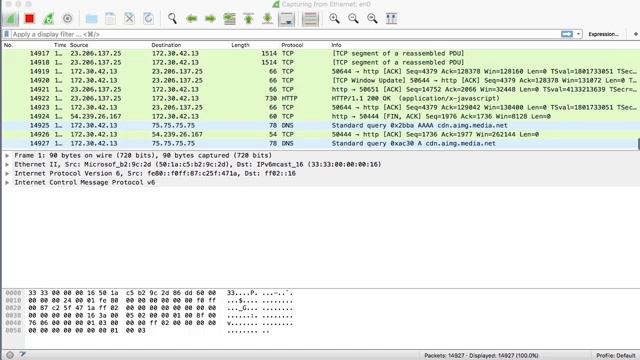Sort by the Destination column header
Screen dimensions: 640x360
(x=166, y=45)
